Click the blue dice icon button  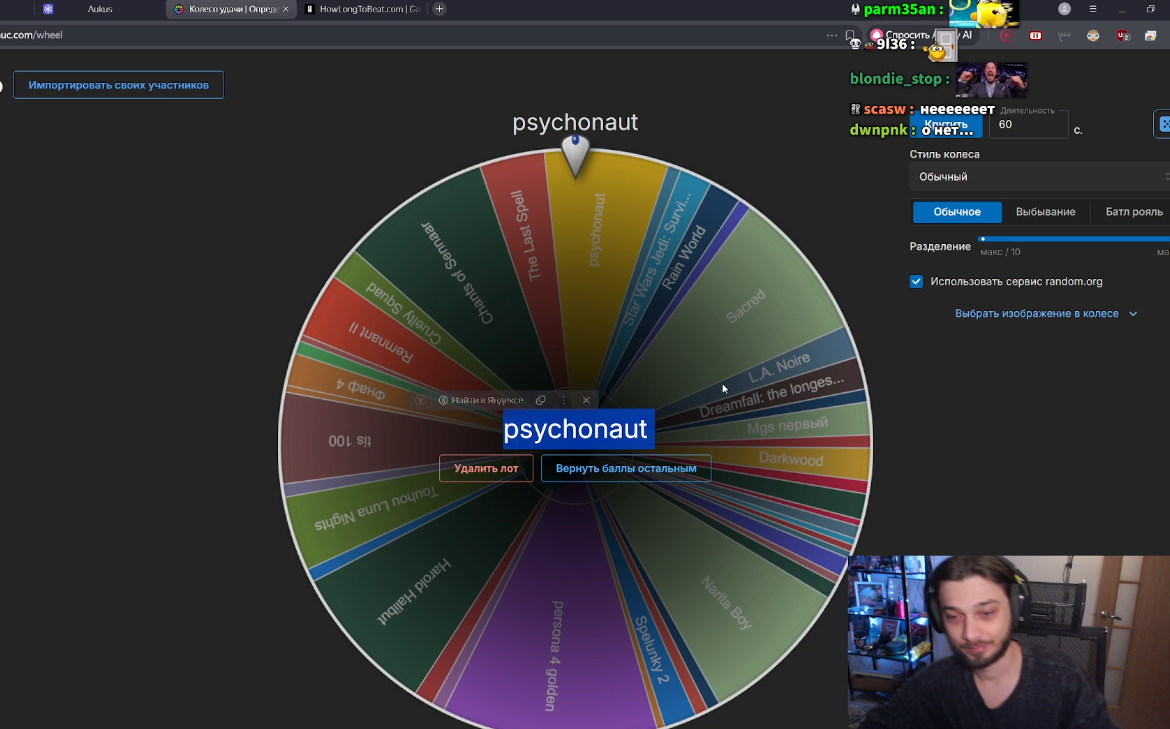pos(1163,124)
